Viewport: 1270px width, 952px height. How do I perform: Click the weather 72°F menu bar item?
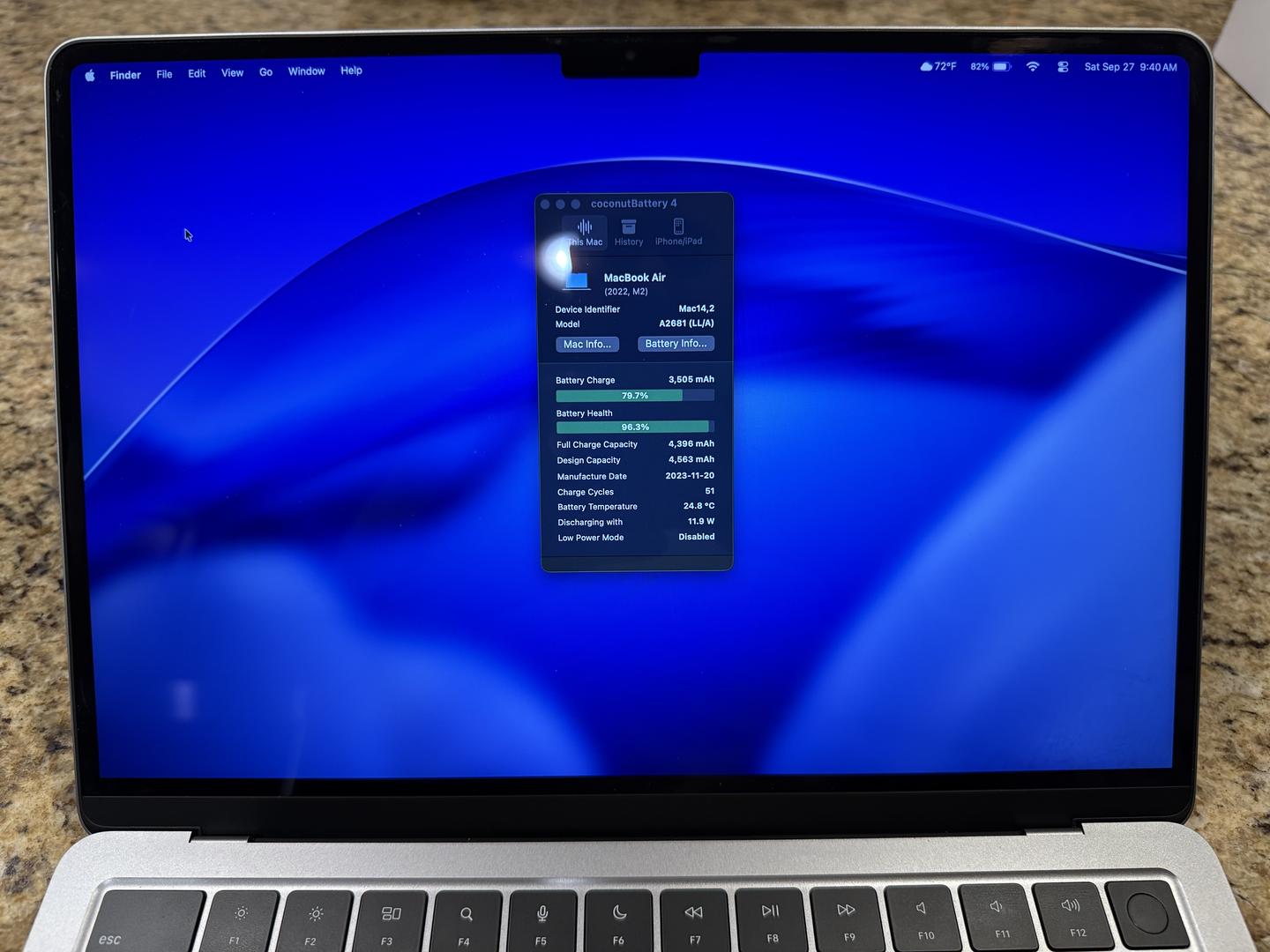(938, 66)
